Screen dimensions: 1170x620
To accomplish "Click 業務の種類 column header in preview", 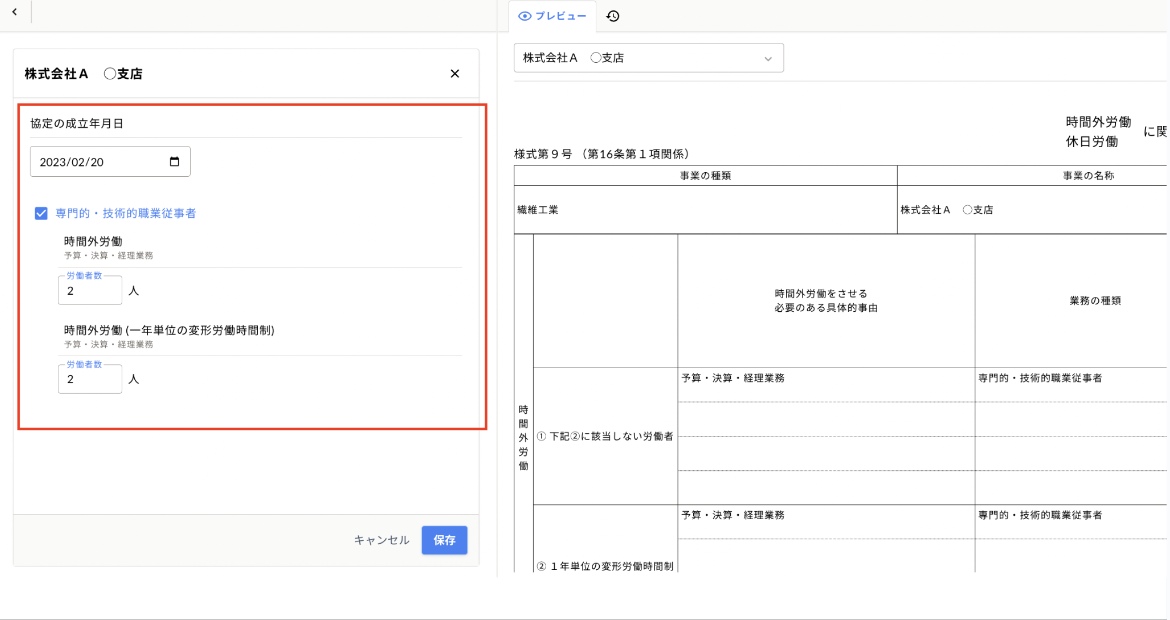I will [x=1094, y=301].
